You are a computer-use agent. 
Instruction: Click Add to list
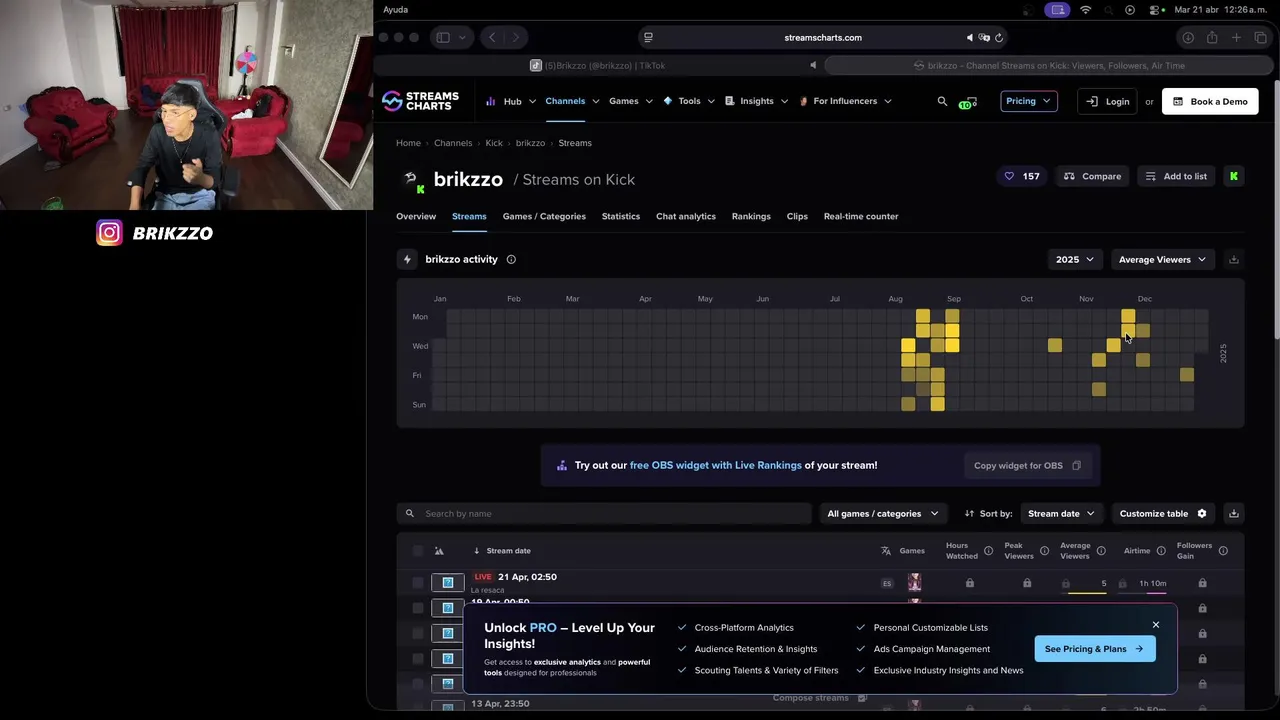coord(1176,176)
